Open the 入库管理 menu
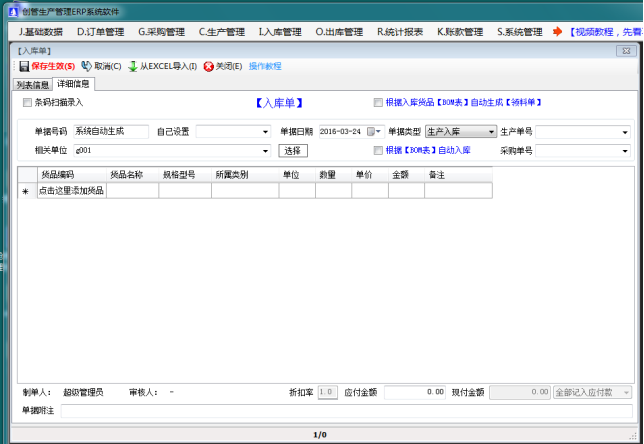This screenshot has height=444, width=644. [280, 31]
